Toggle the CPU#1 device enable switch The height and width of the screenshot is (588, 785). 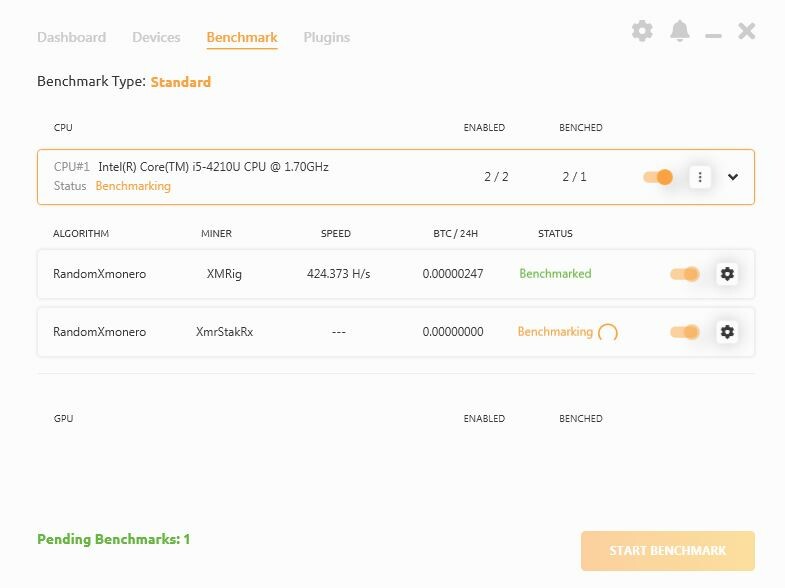(658, 177)
